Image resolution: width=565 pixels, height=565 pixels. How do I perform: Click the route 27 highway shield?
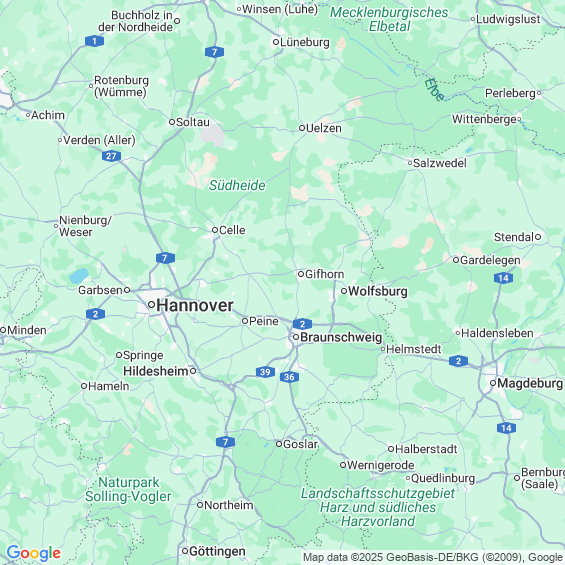pos(111,156)
